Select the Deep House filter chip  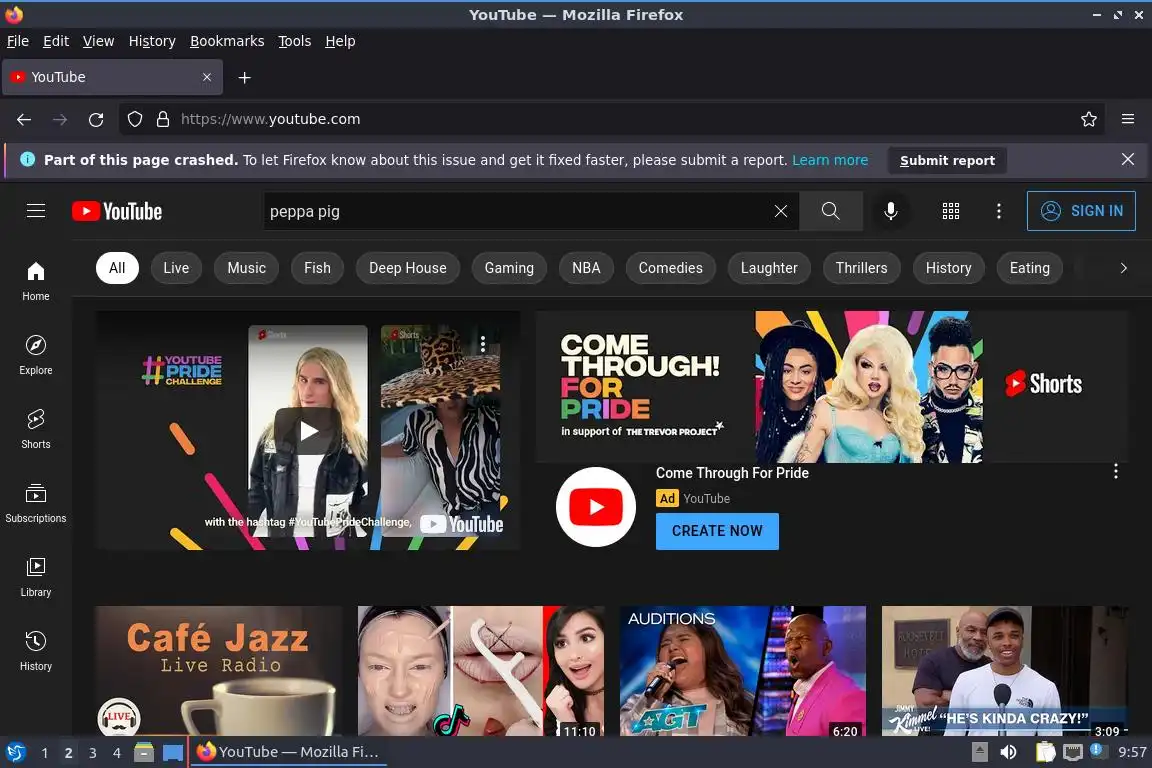coord(408,268)
